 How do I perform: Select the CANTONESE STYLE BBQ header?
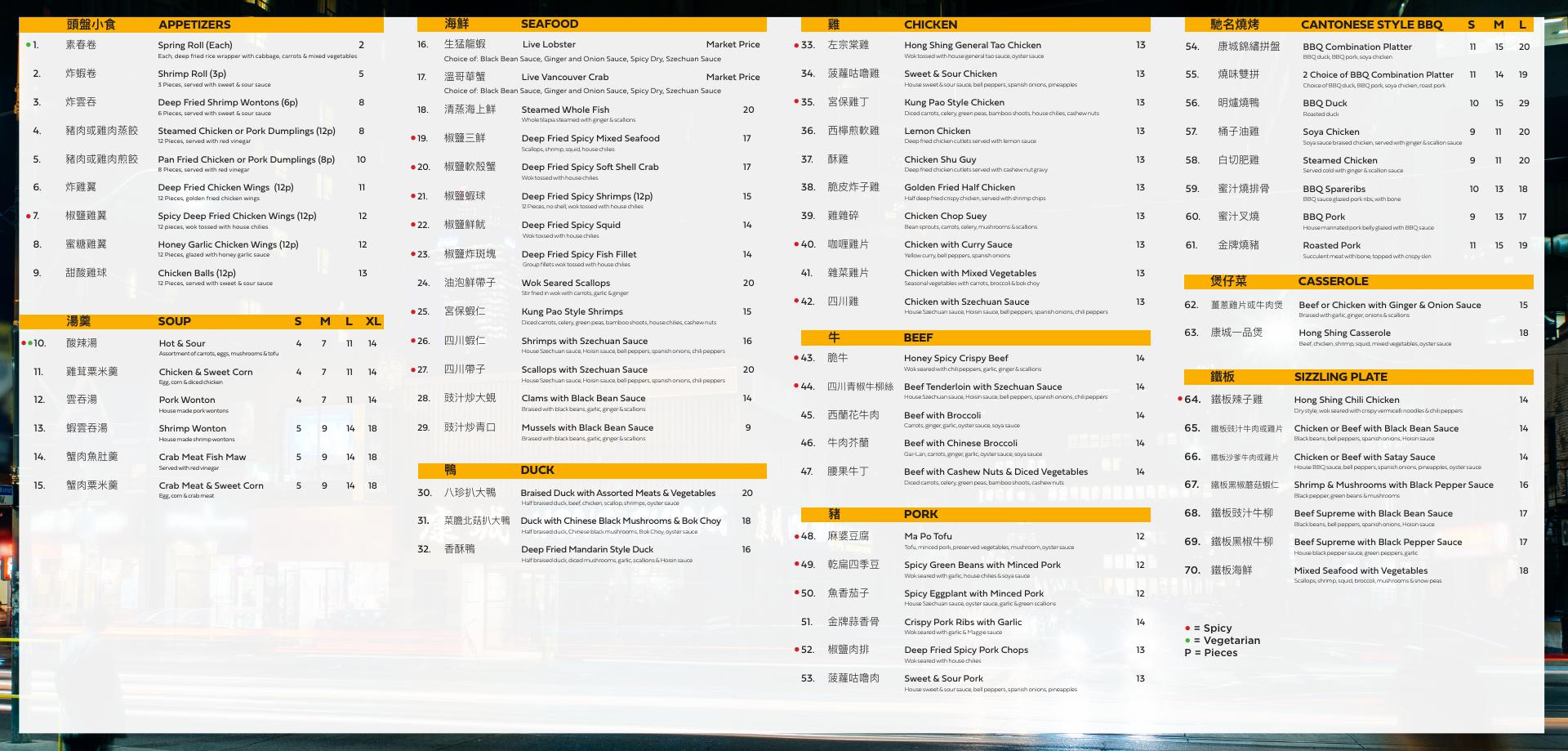(x=1371, y=25)
